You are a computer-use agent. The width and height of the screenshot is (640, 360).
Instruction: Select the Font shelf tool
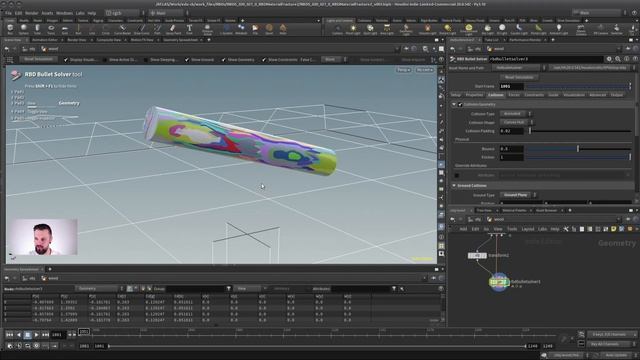189,29
